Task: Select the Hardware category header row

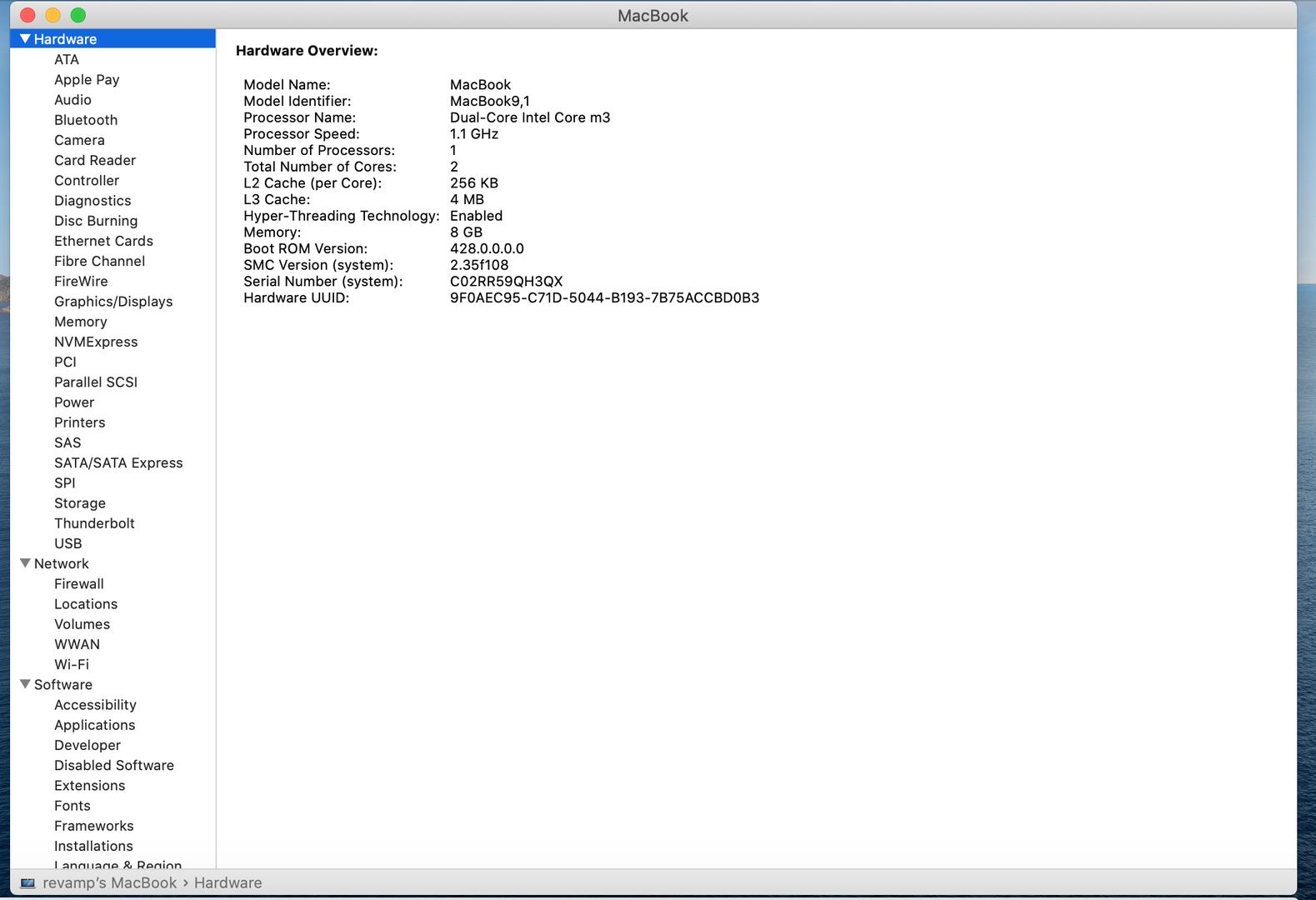Action: click(113, 39)
